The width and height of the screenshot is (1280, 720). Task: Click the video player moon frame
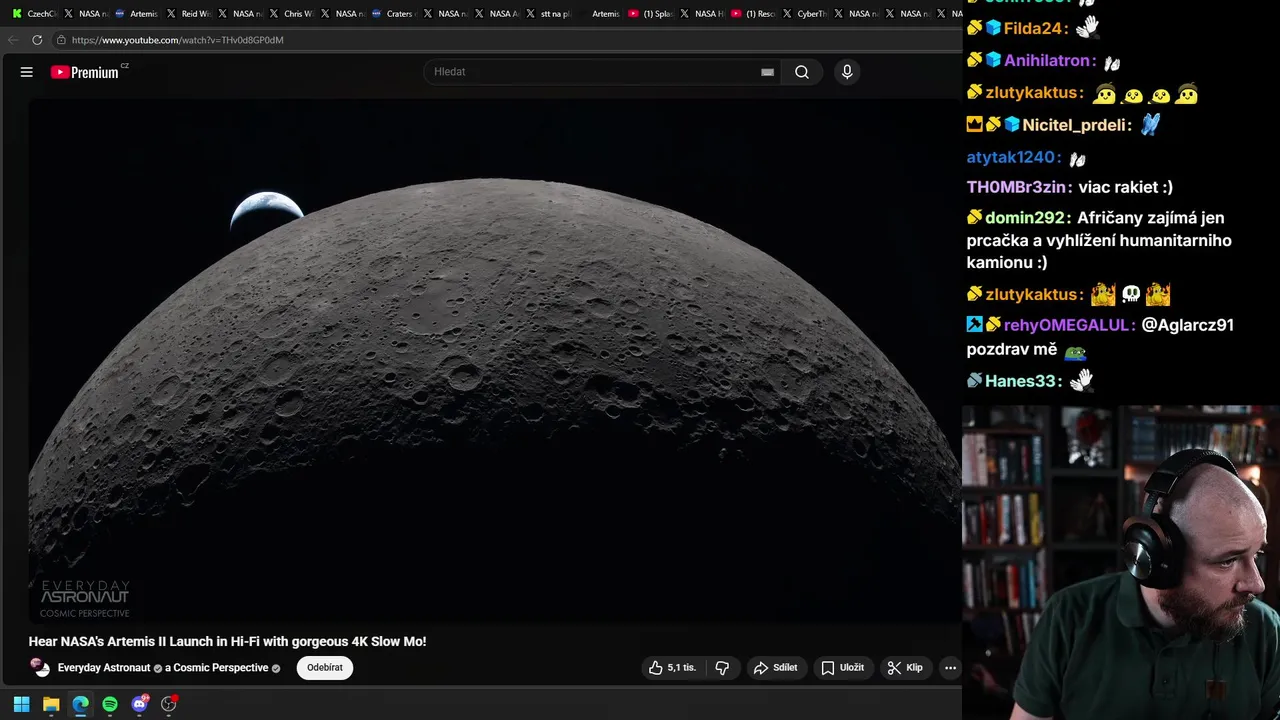point(495,362)
